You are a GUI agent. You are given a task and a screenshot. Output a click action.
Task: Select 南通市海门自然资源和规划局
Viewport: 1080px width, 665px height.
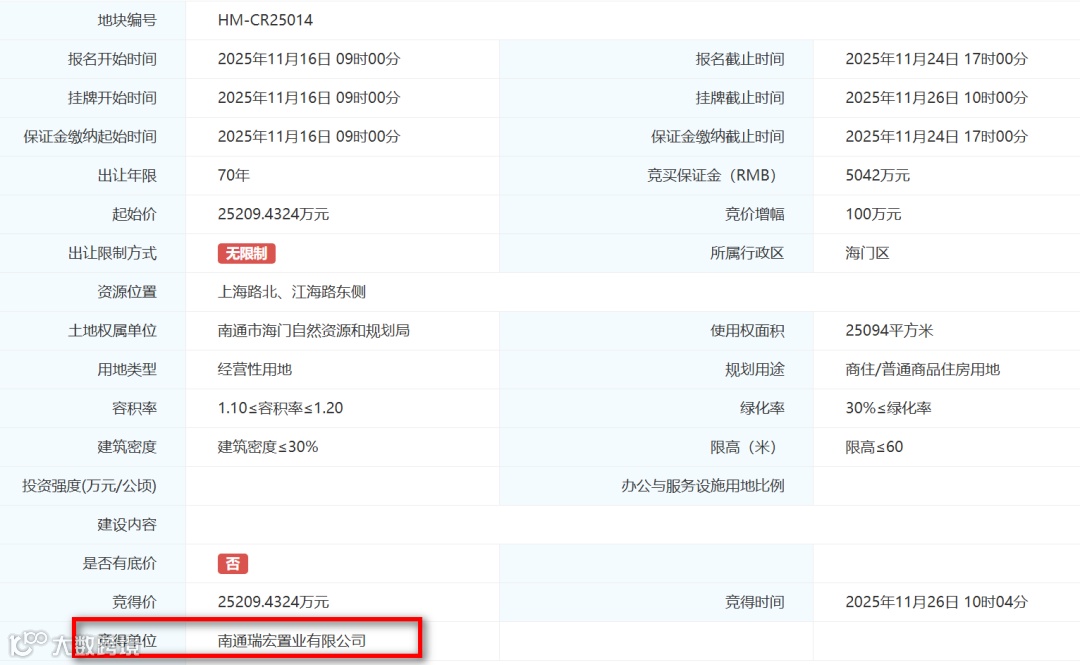click(314, 331)
